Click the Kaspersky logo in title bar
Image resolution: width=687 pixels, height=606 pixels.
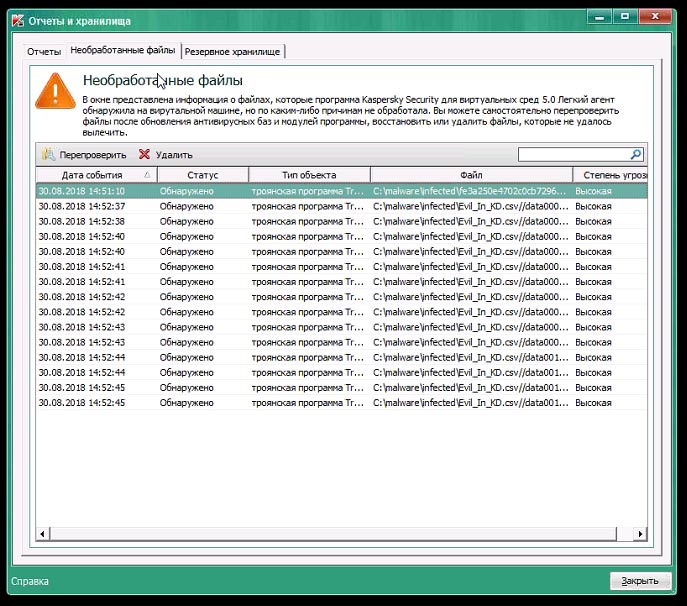pyautogui.click(x=18, y=21)
